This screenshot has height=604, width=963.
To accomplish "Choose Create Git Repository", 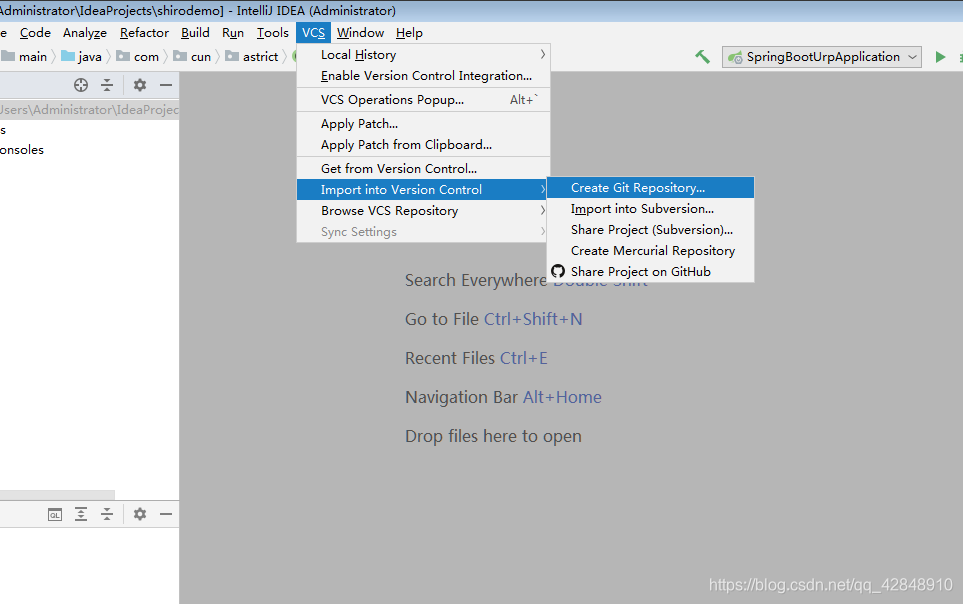I will pyautogui.click(x=650, y=187).
